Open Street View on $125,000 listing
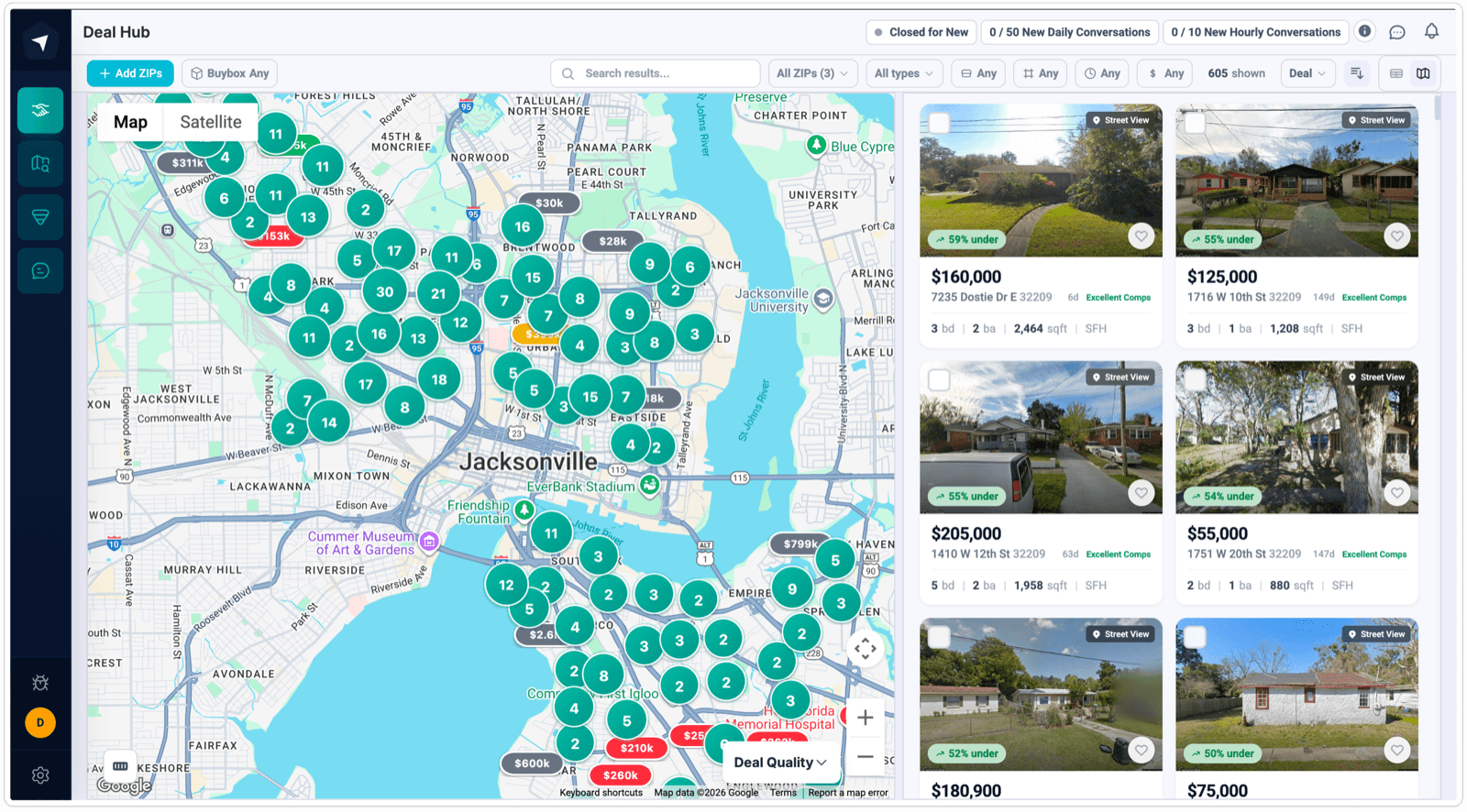The width and height of the screenshot is (1467, 812). (x=1375, y=120)
